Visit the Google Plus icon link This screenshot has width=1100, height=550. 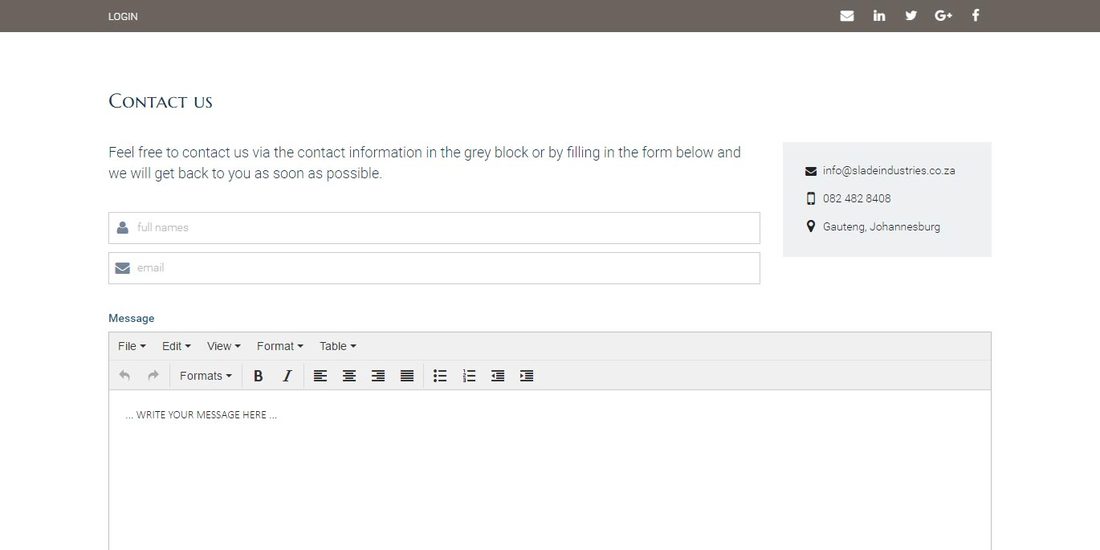click(944, 15)
